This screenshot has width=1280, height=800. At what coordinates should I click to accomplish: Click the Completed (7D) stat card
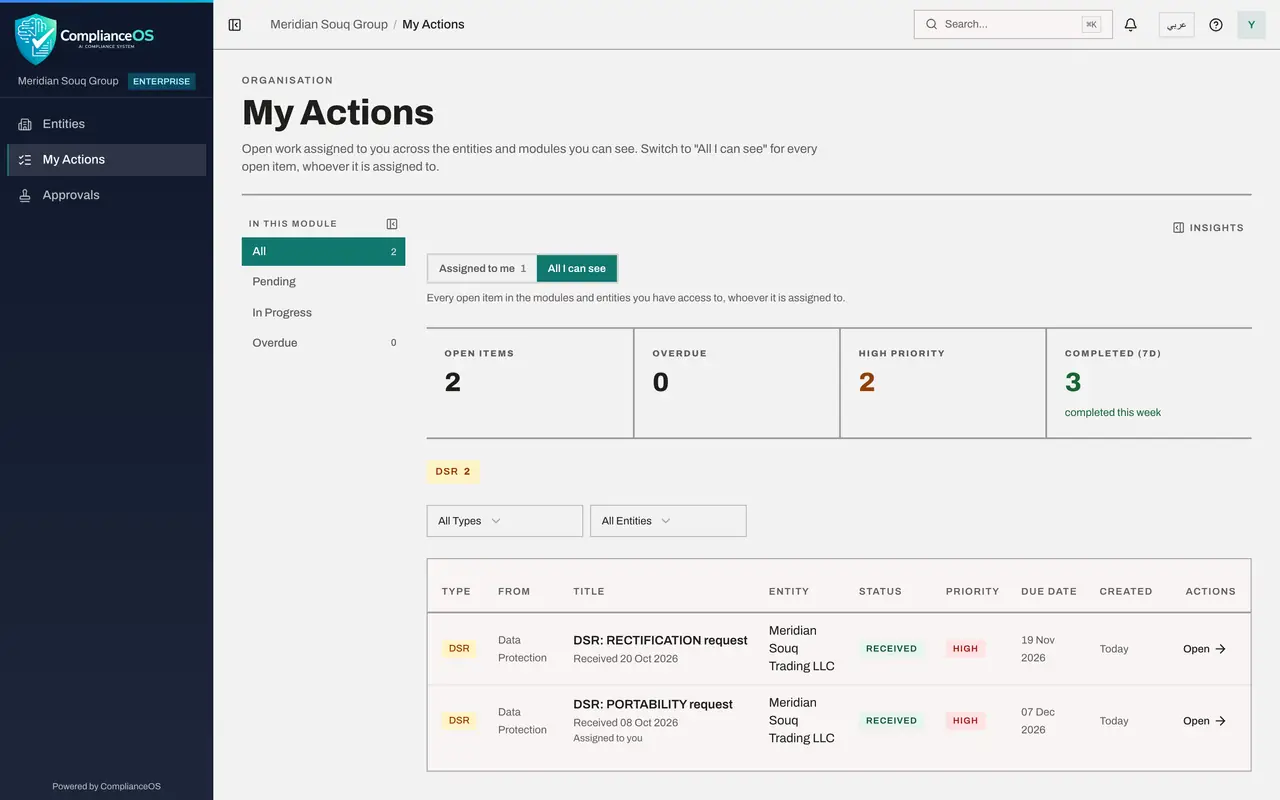pos(1149,383)
